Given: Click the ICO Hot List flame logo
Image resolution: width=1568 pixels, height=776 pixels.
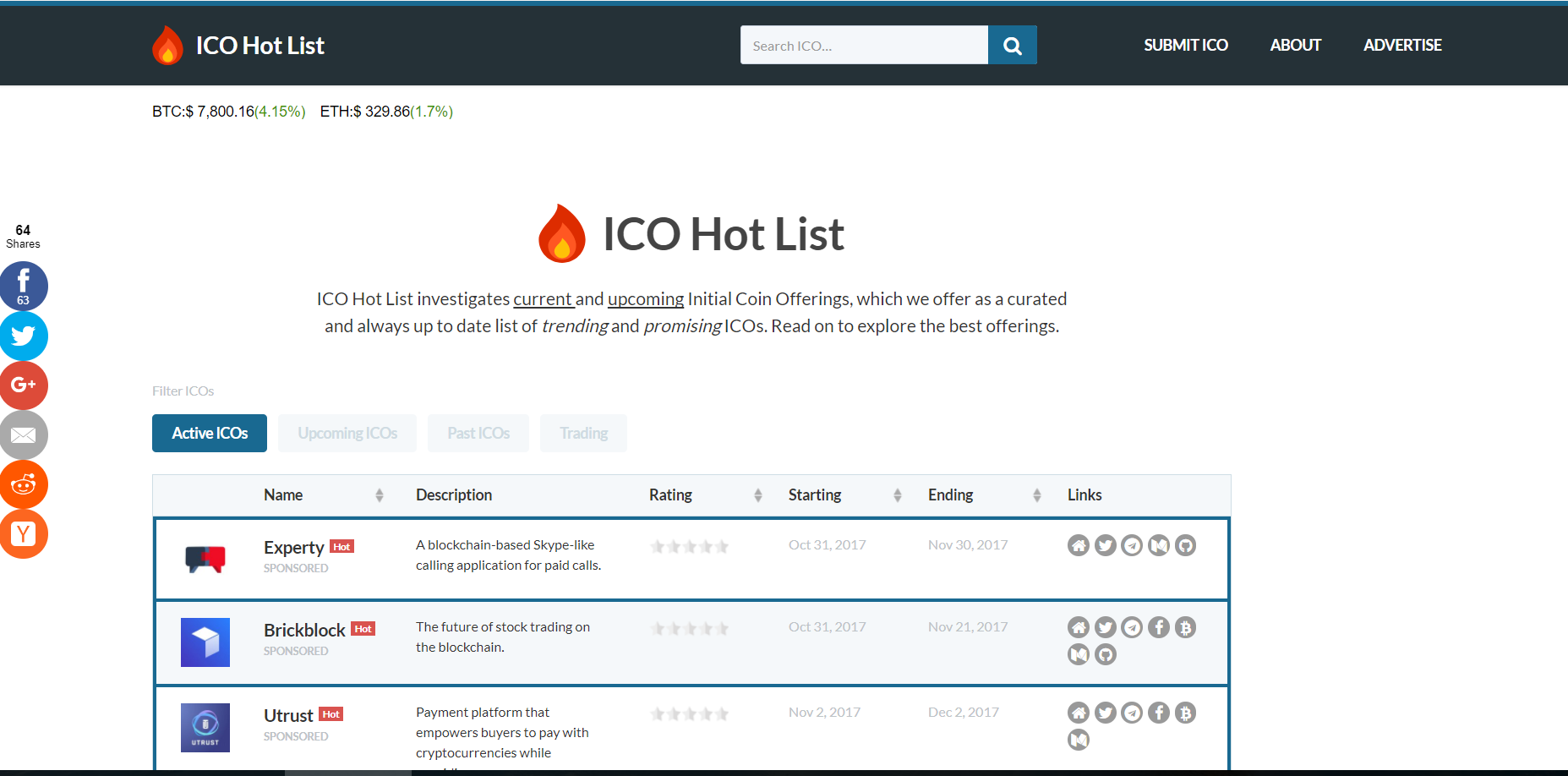Looking at the screenshot, I should pyautogui.click(x=168, y=45).
